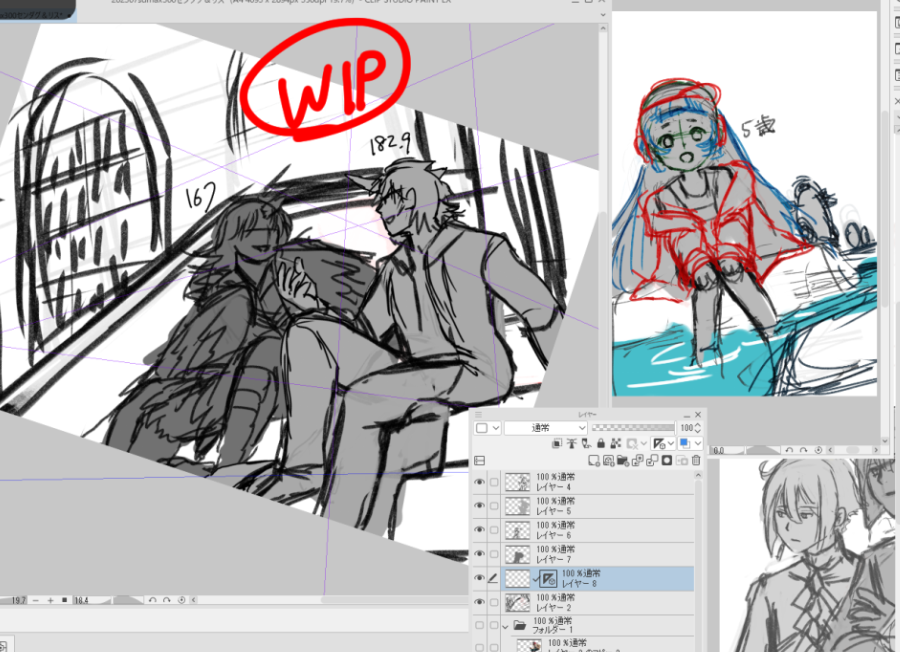Image resolution: width=900 pixels, height=652 pixels.
Task: Create new vector layer icon
Action: pos(608,460)
